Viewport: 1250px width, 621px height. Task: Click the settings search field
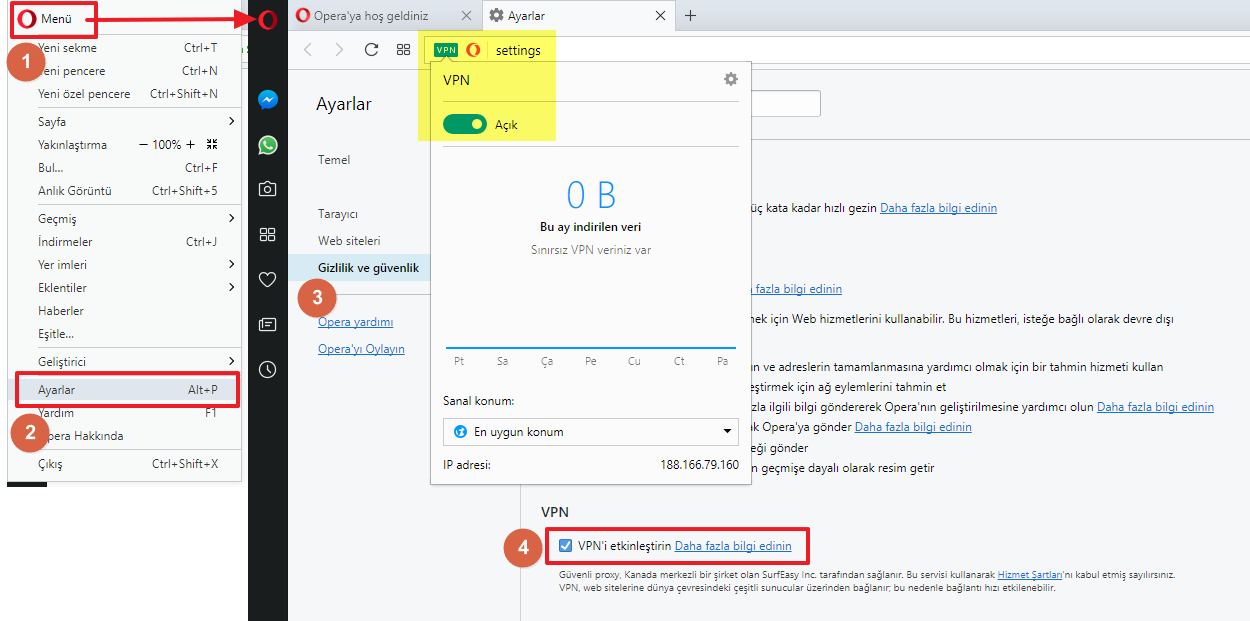pyautogui.click(x=785, y=103)
